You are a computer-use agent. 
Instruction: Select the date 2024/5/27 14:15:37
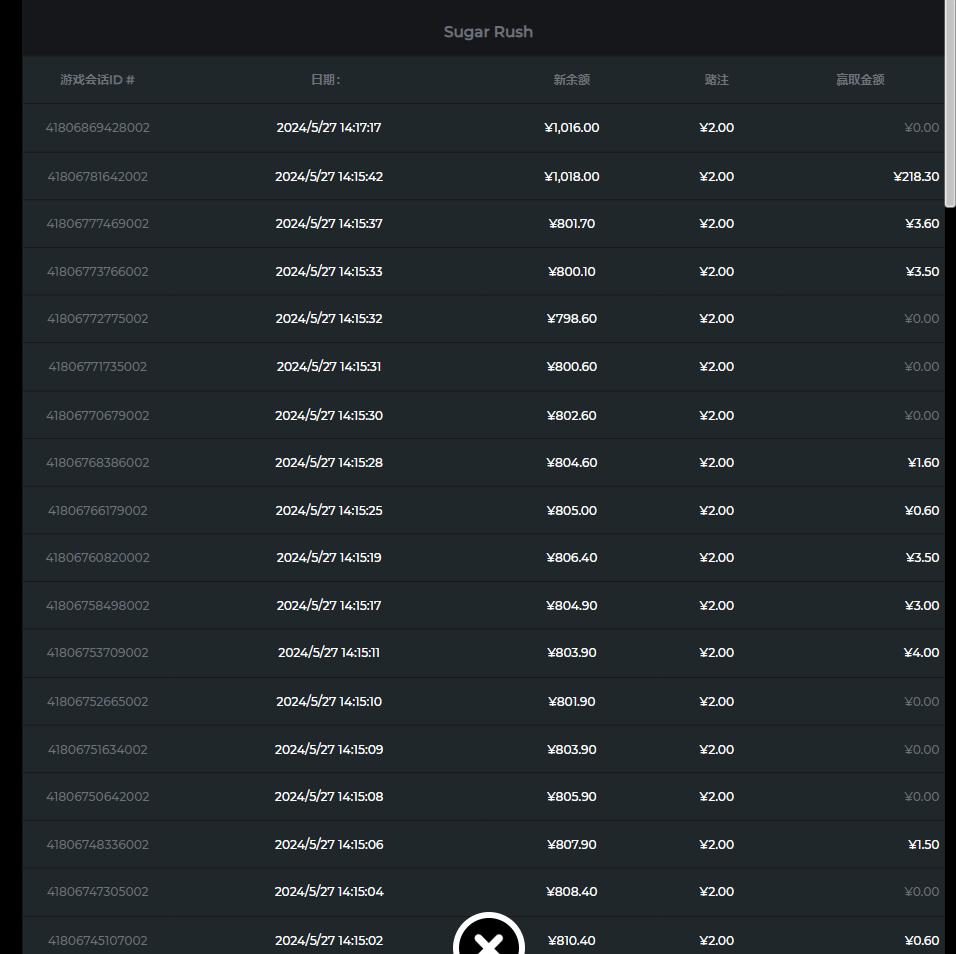[329, 224]
